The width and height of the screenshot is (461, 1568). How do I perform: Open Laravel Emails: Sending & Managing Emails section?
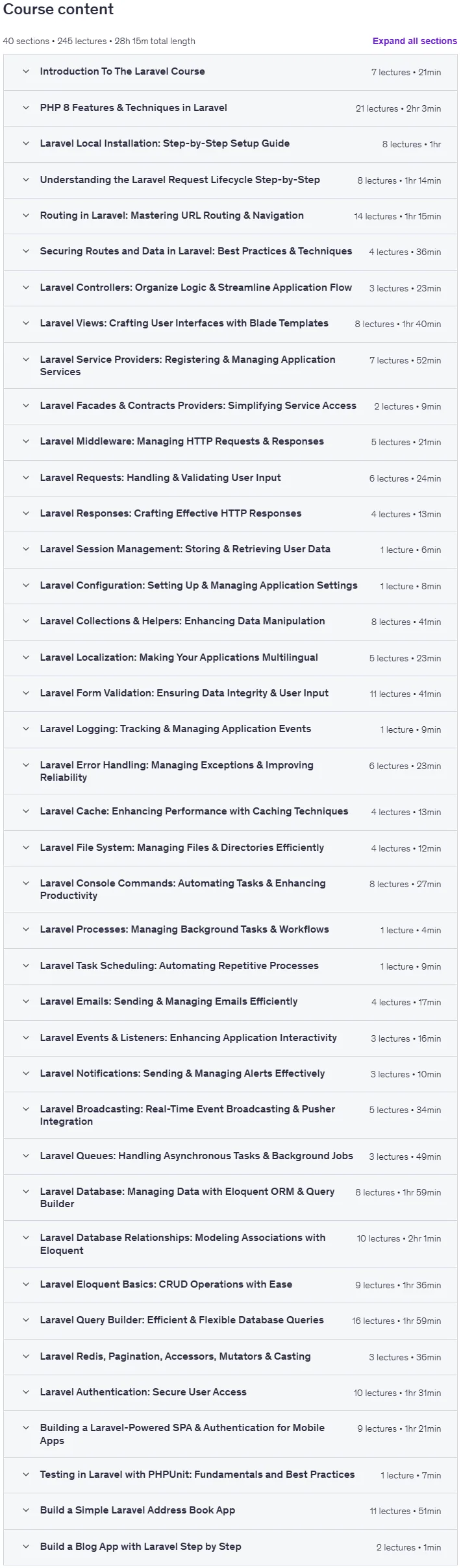tap(230, 1002)
